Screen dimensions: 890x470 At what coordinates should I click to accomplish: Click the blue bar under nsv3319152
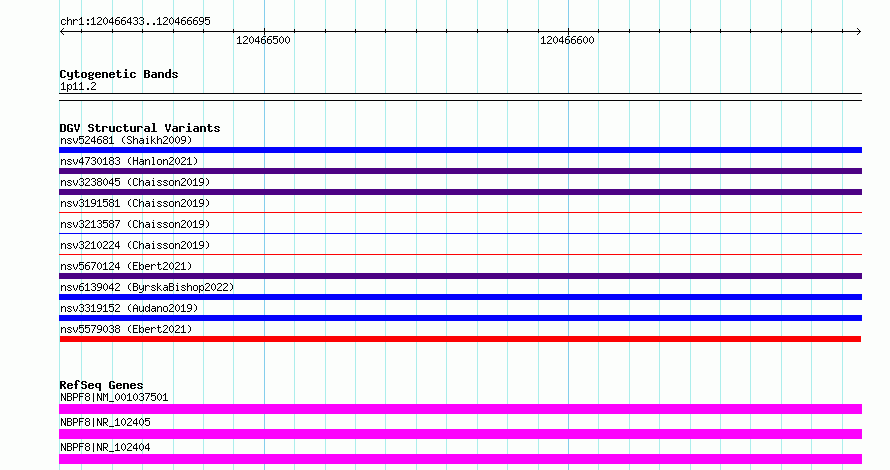pyautogui.click(x=460, y=318)
